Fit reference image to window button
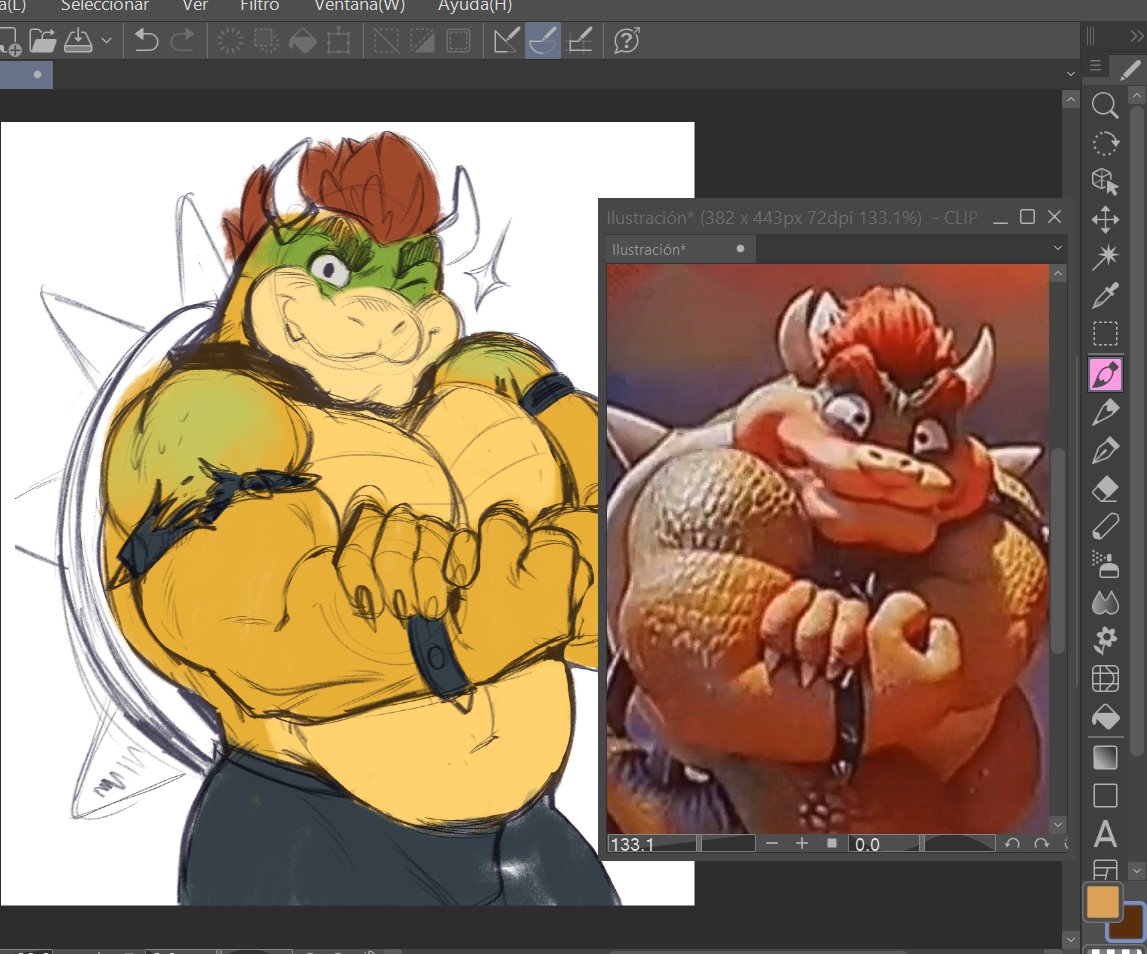This screenshot has width=1147, height=954. [832, 844]
